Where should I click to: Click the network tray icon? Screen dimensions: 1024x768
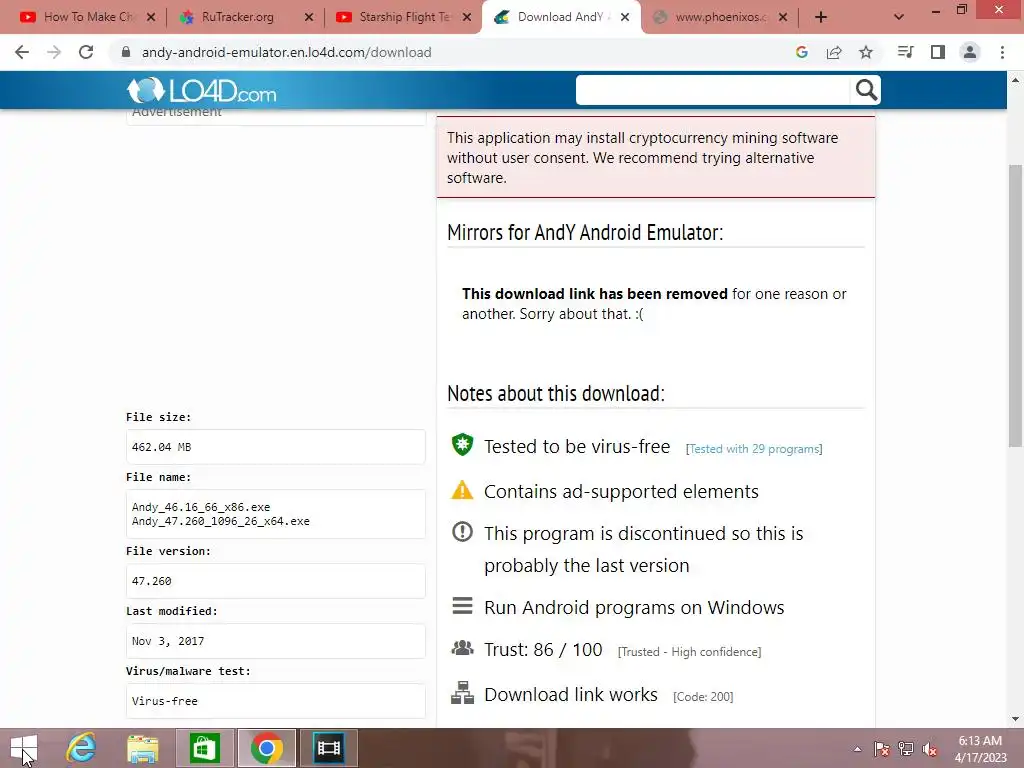click(906, 750)
